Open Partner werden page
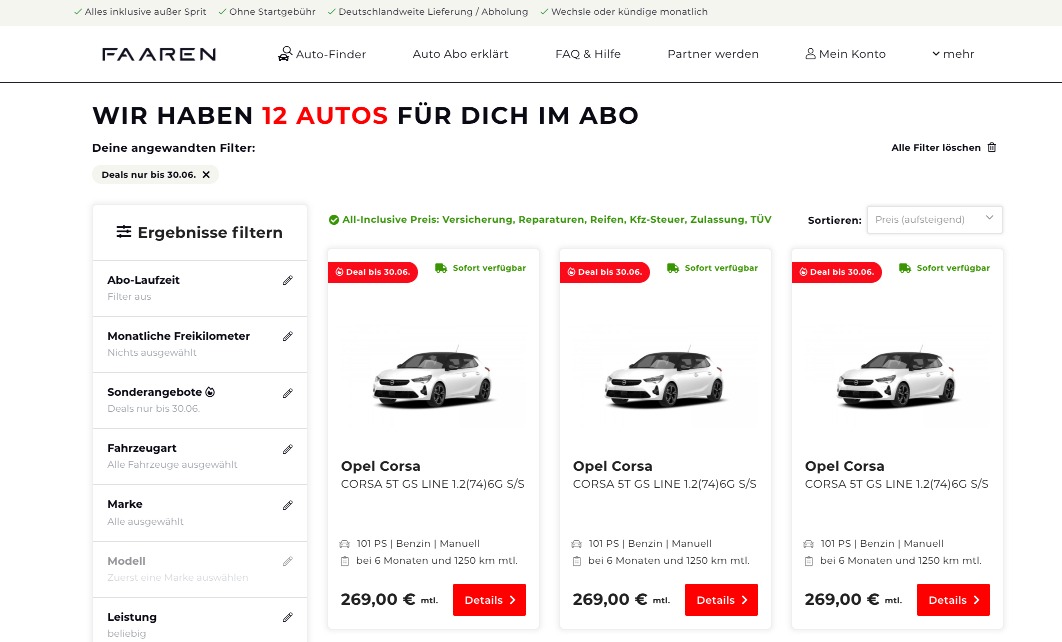Image resolution: width=1062 pixels, height=642 pixels. pyautogui.click(x=713, y=54)
